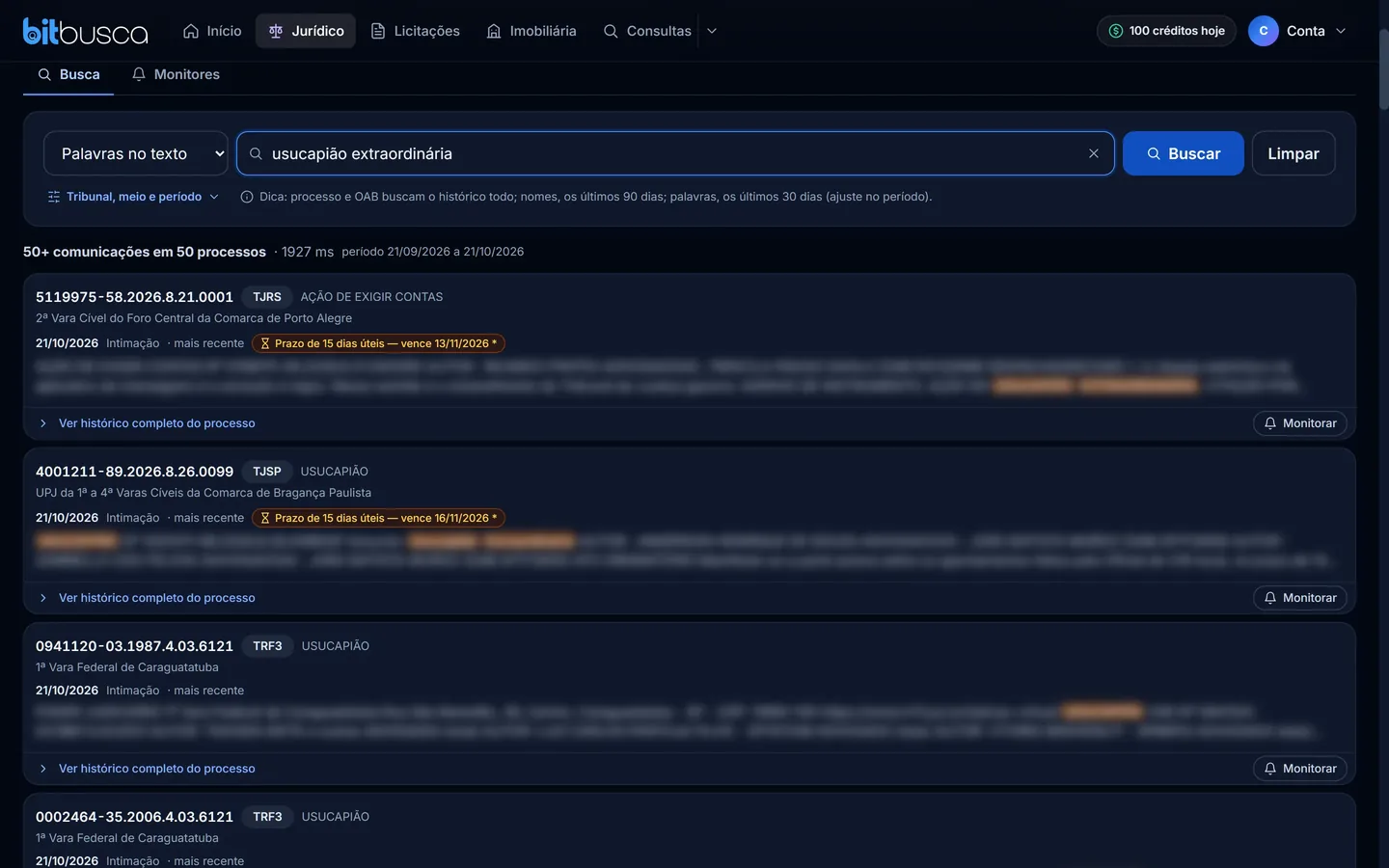Clear search text with the X icon
Viewport: 1389px width, 868px height.
tap(1094, 153)
